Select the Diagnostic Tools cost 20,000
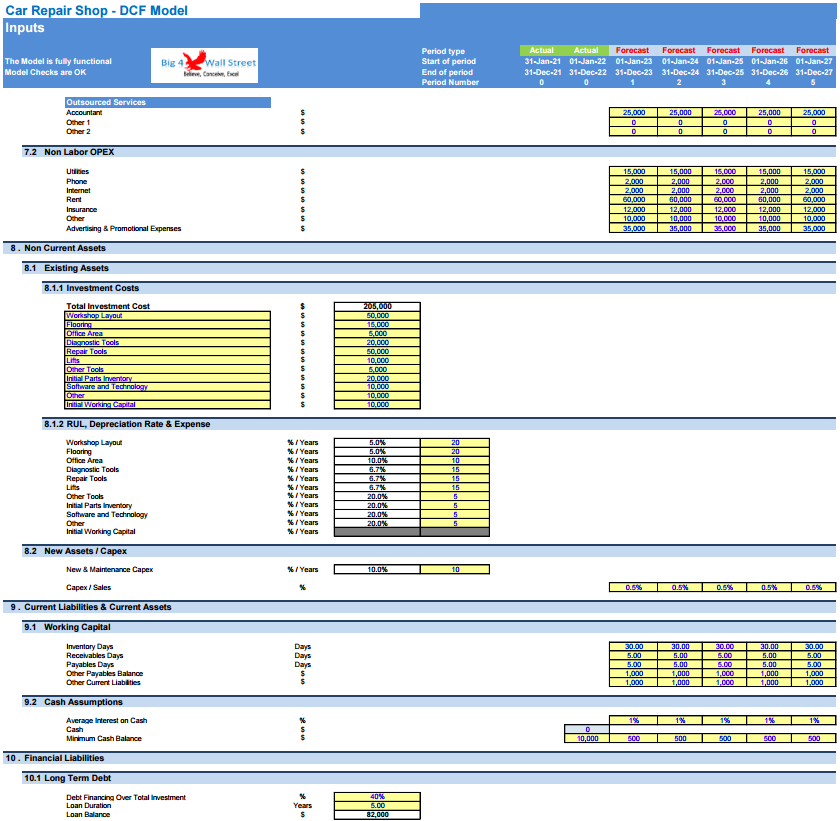 pos(377,342)
